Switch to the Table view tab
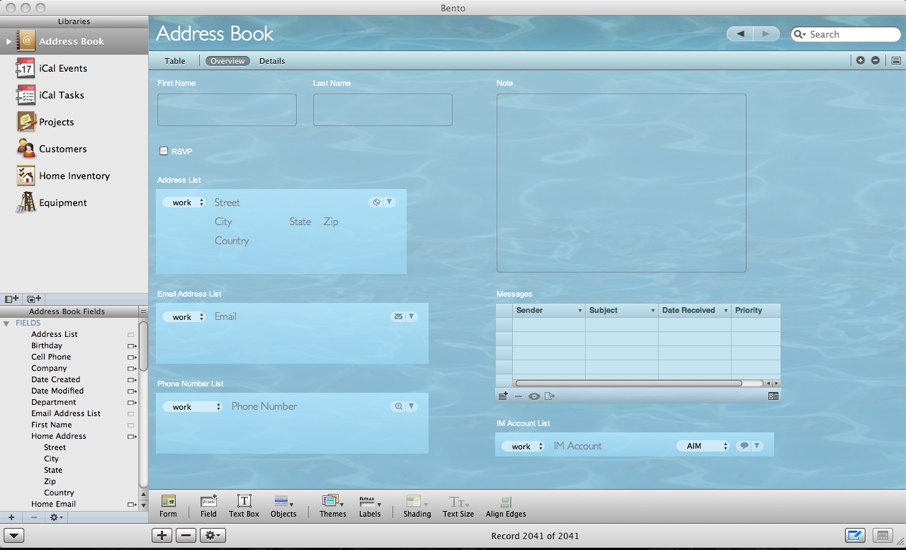 pyautogui.click(x=174, y=61)
